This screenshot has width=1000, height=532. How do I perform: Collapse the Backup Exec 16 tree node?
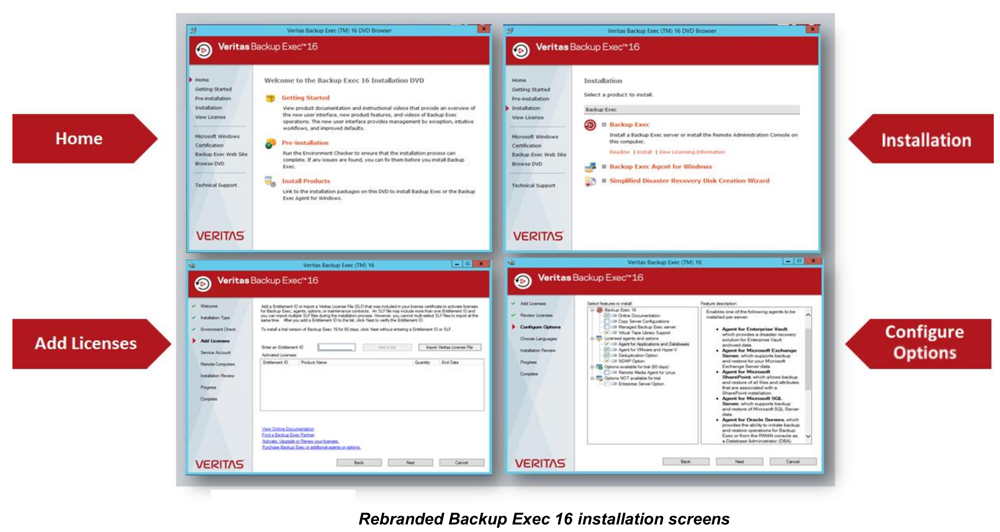592,310
